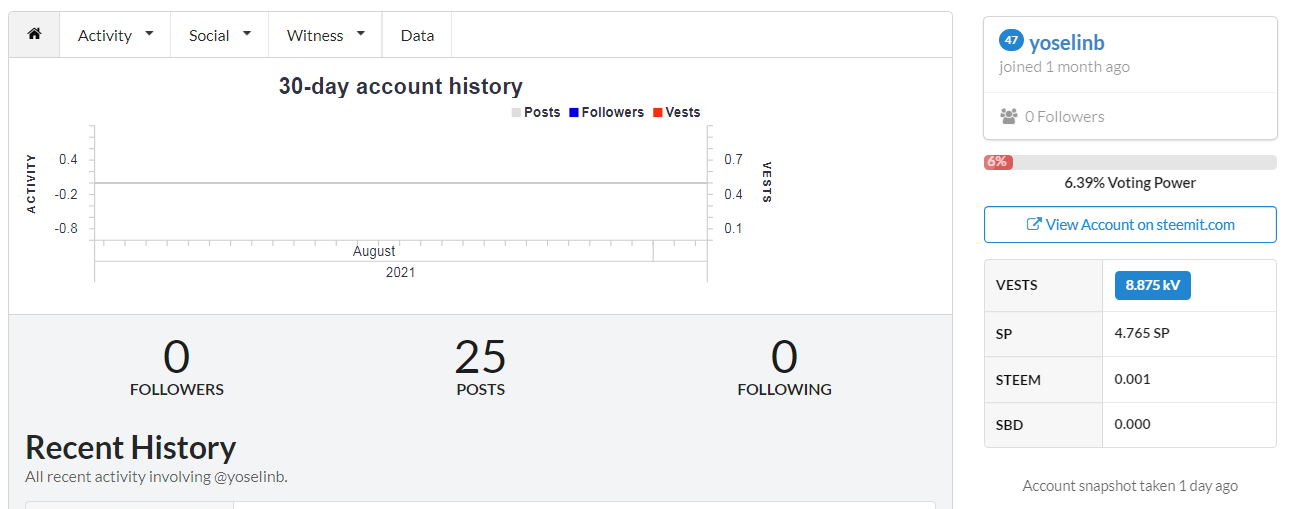Click the 25 Posts statistic
1295x509 pixels.
[x=481, y=367]
